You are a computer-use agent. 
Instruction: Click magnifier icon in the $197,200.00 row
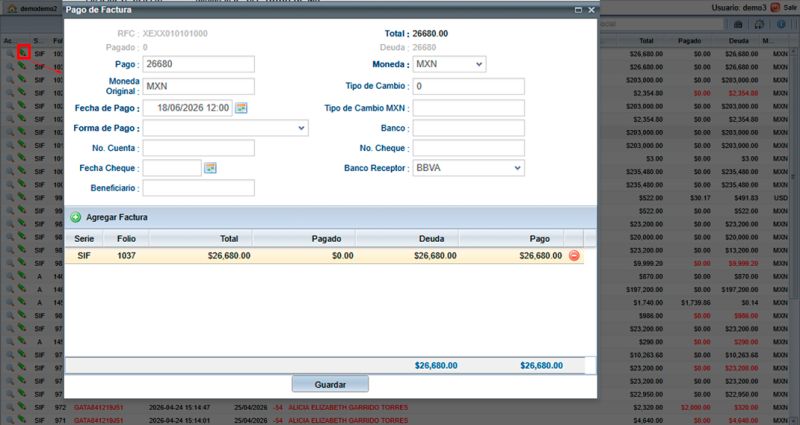point(10,289)
